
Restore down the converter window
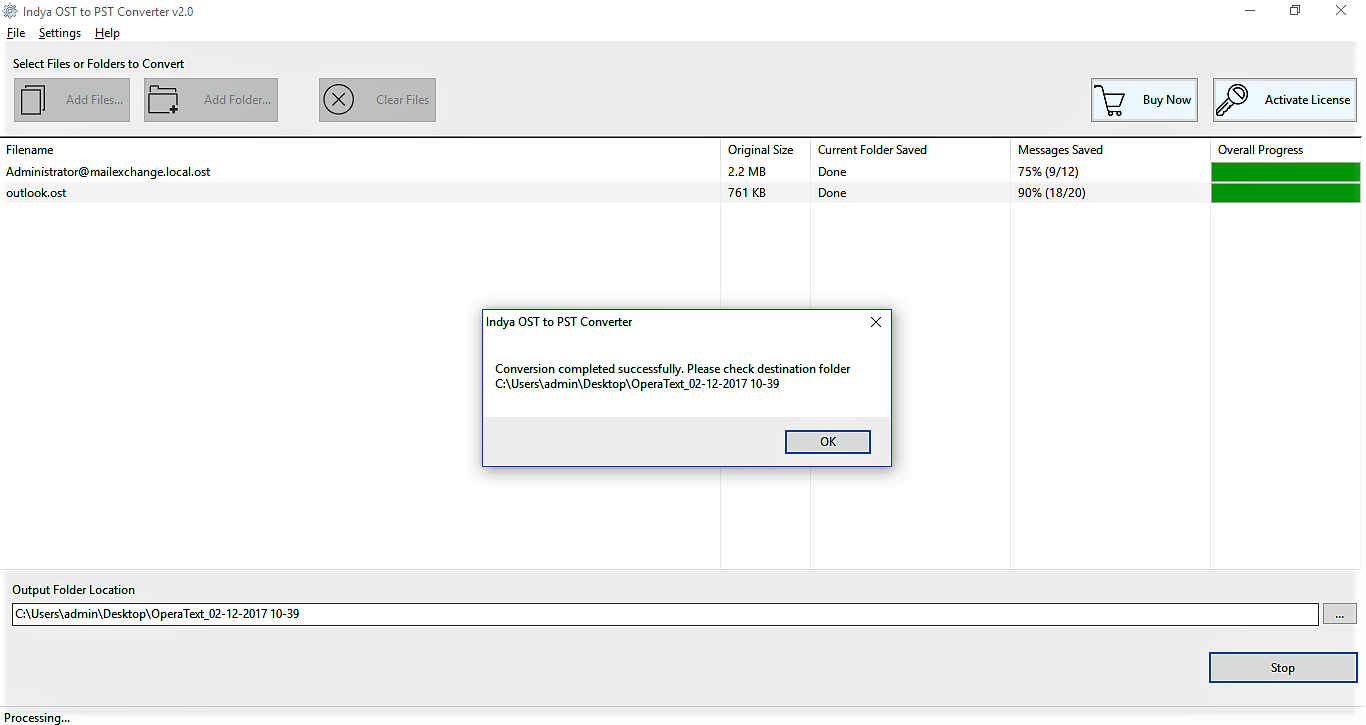pyautogui.click(x=1295, y=11)
